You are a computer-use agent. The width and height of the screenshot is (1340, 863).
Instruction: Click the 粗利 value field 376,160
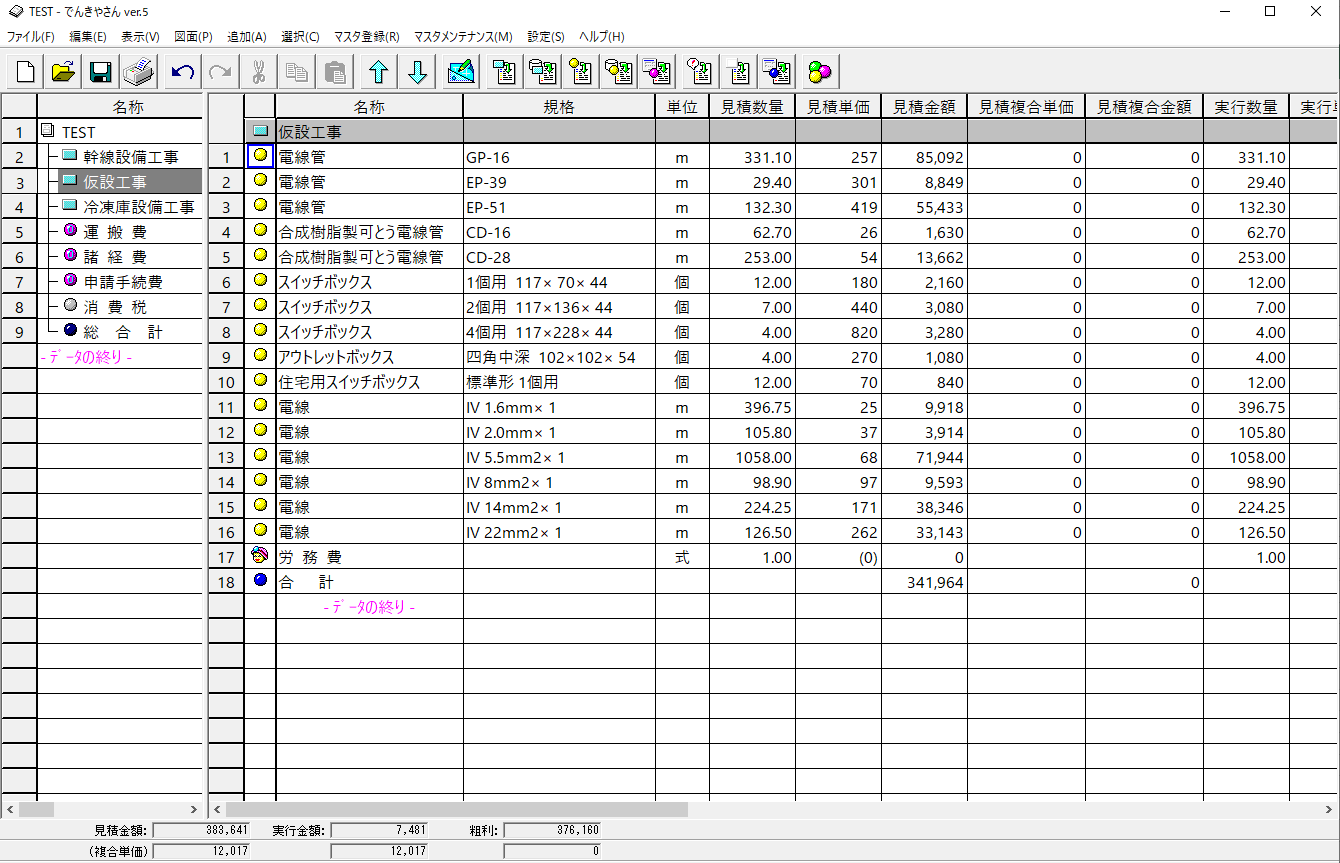[553, 830]
